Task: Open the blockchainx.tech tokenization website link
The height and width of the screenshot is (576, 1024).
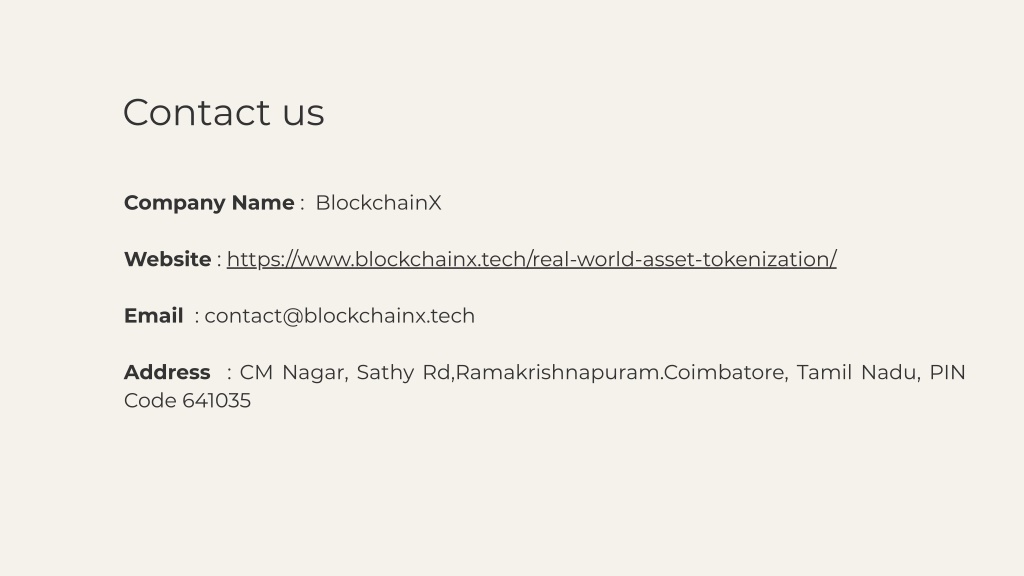Action: [x=531, y=259]
